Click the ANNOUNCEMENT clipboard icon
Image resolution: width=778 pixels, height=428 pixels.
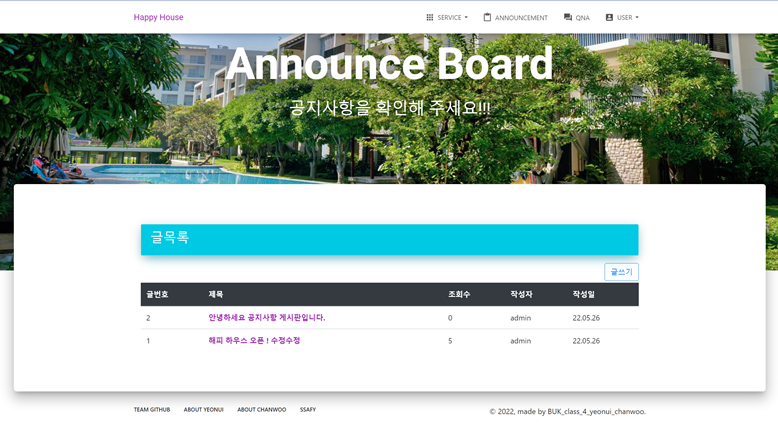click(x=487, y=17)
